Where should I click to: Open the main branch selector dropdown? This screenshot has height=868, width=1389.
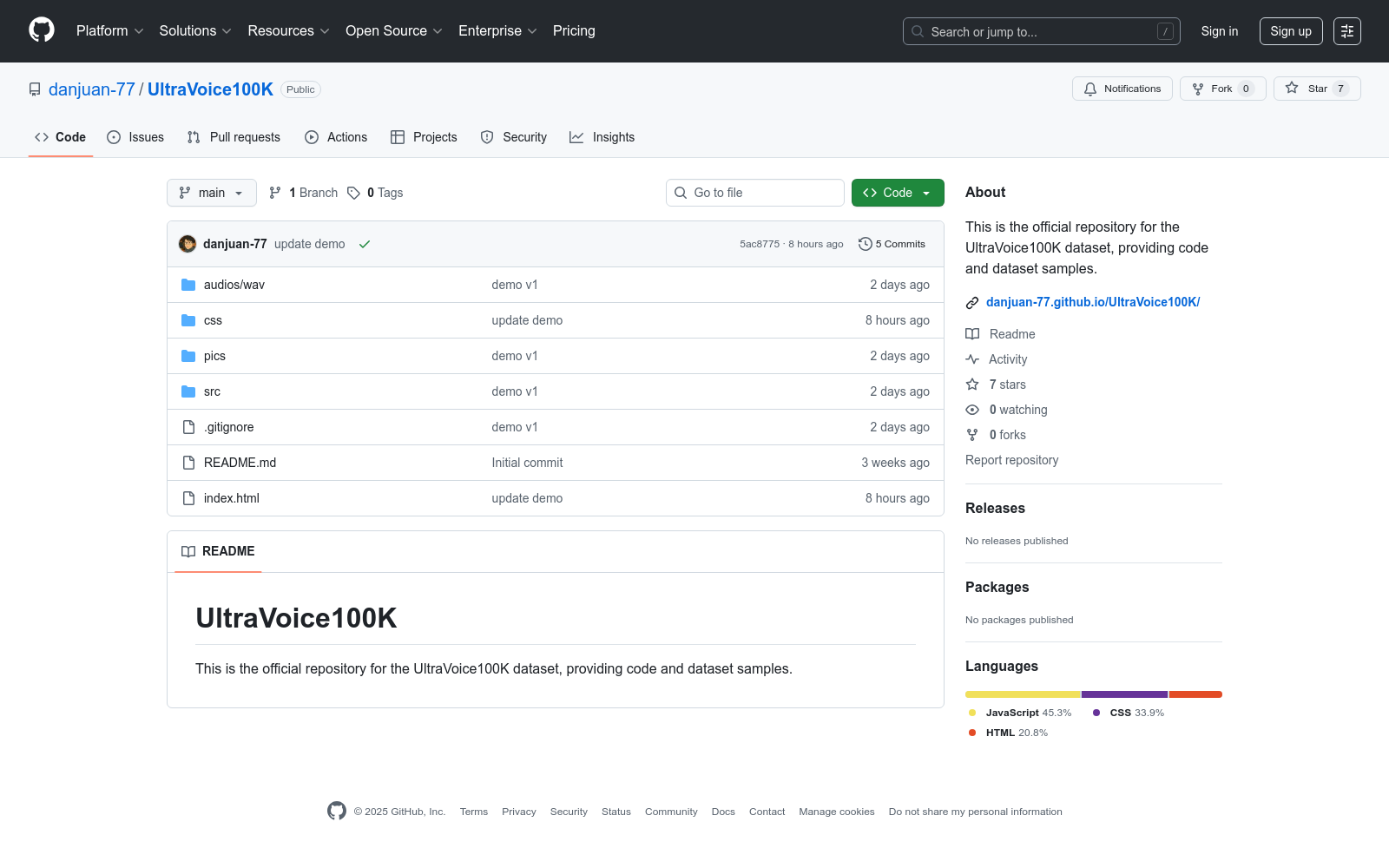(212, 193)
